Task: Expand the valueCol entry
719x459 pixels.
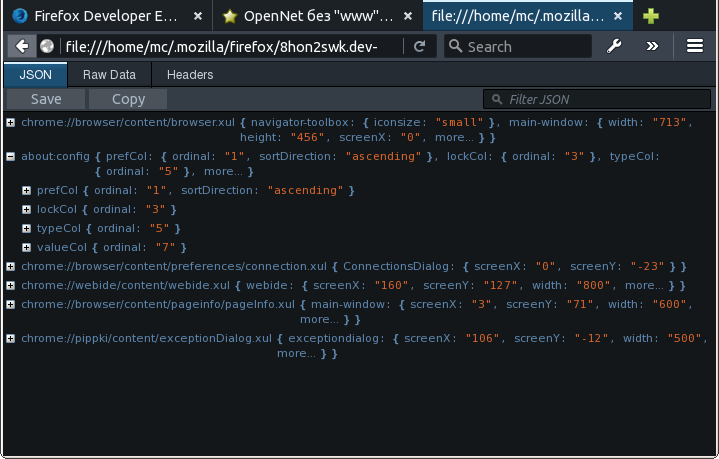Action: click(26, 247)
